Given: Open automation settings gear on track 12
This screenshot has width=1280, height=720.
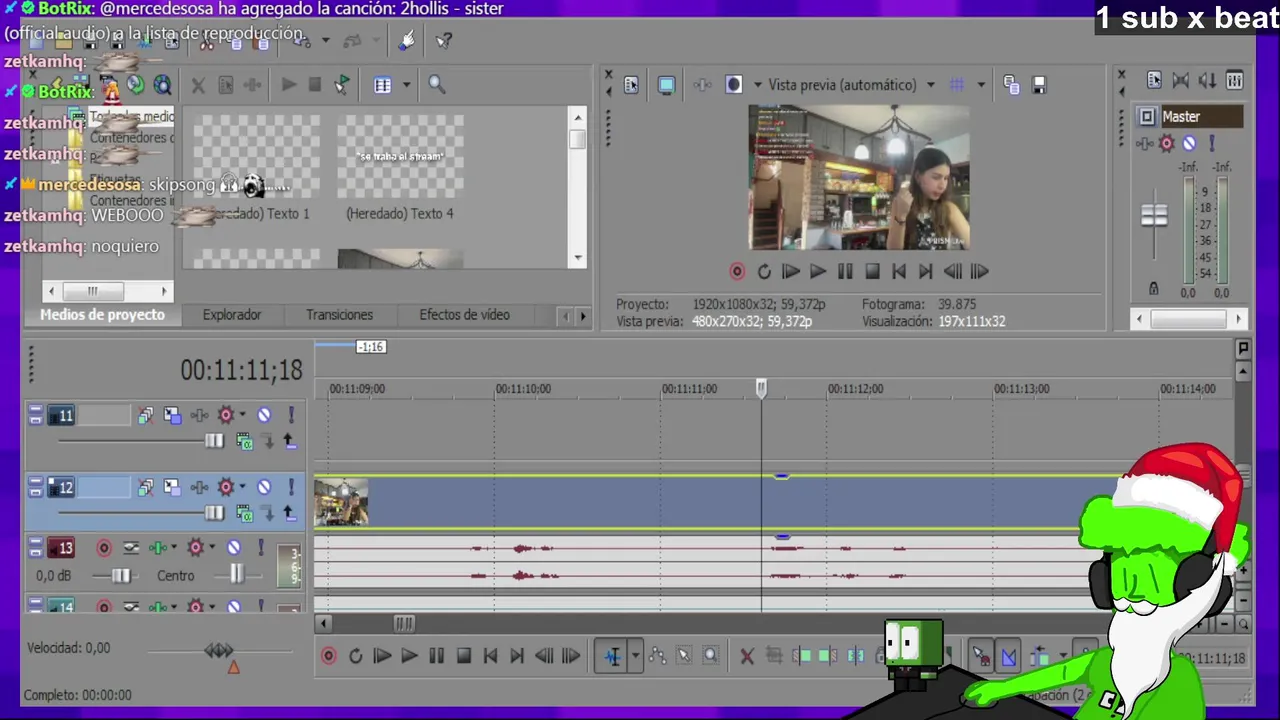Looking at the screenshot, I should (x=226, y=487).
